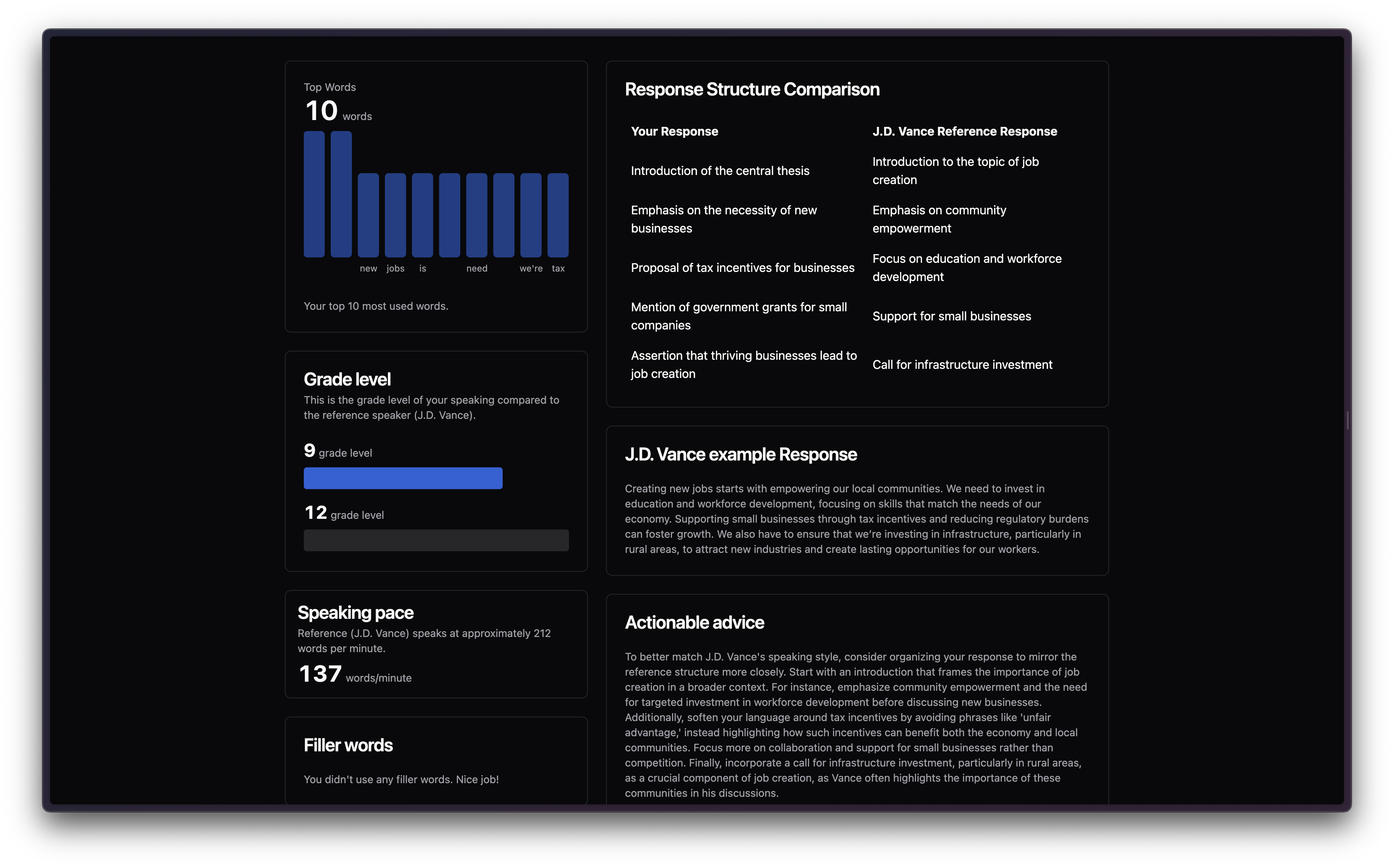Image resolution: width=1394 pixels, height=868 pixels.
Task: Click the chart bar above the 'new' label
Action: click(368, 215)
